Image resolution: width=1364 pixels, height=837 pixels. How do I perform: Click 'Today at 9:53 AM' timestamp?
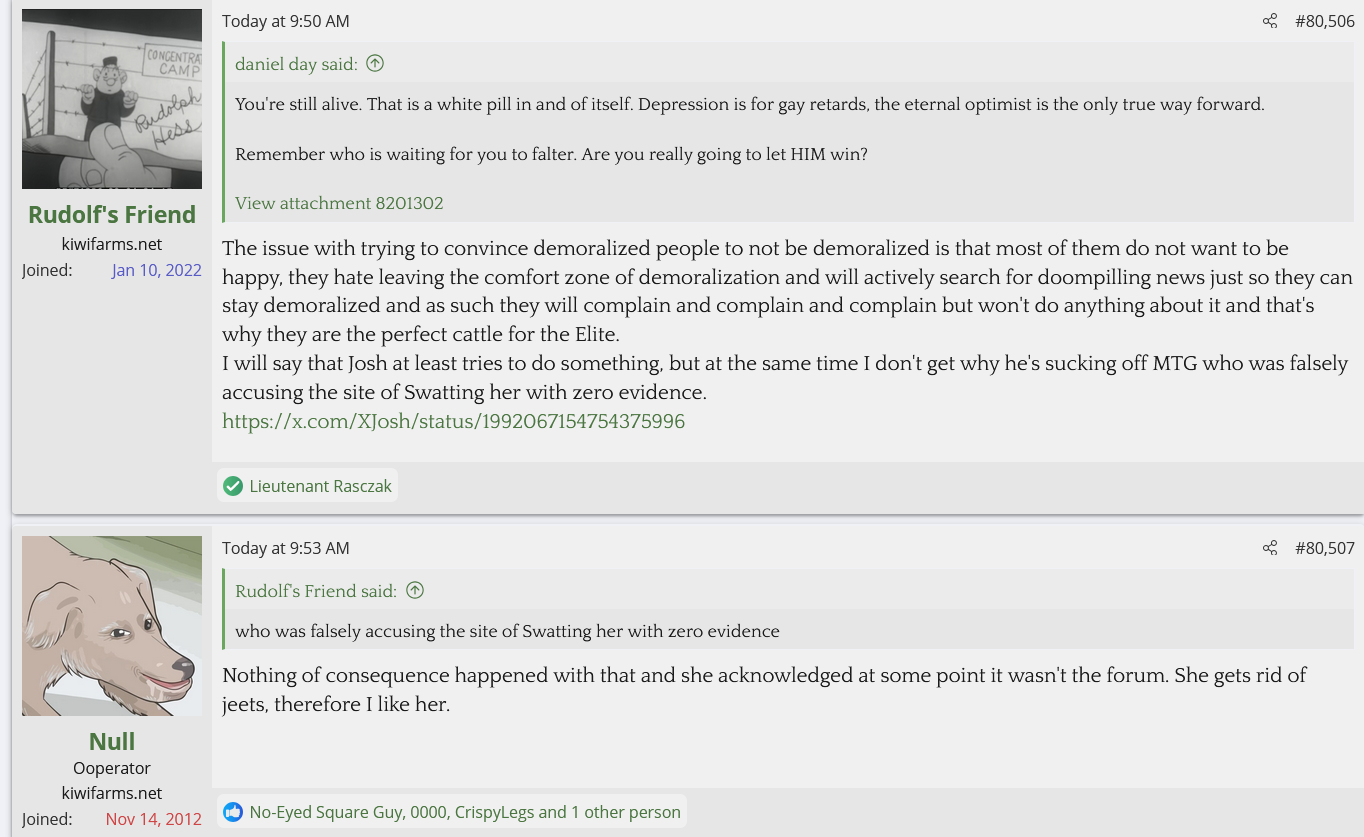[x=286, y=548]
